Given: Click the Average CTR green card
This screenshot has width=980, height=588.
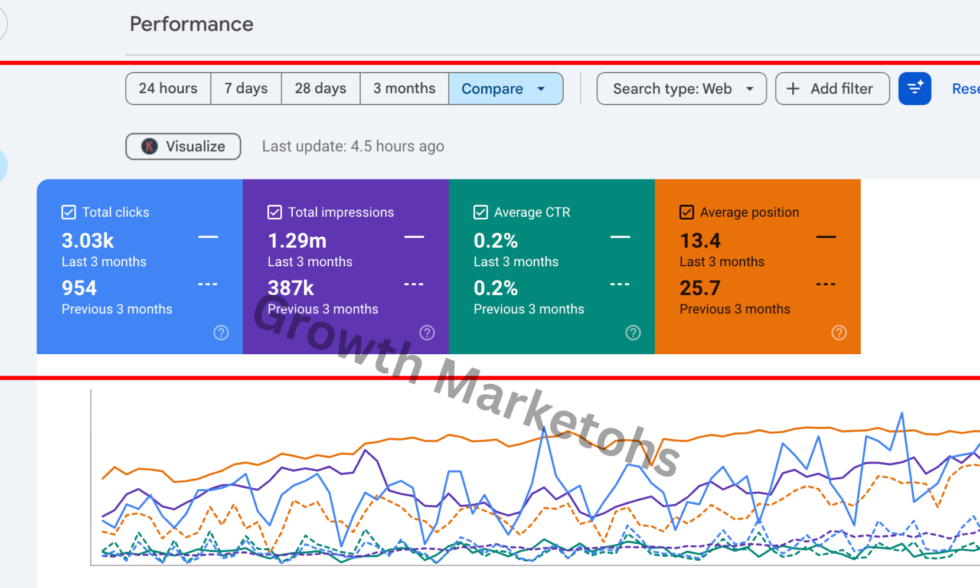Looking at the screenshot, I should tap(552, 267).
